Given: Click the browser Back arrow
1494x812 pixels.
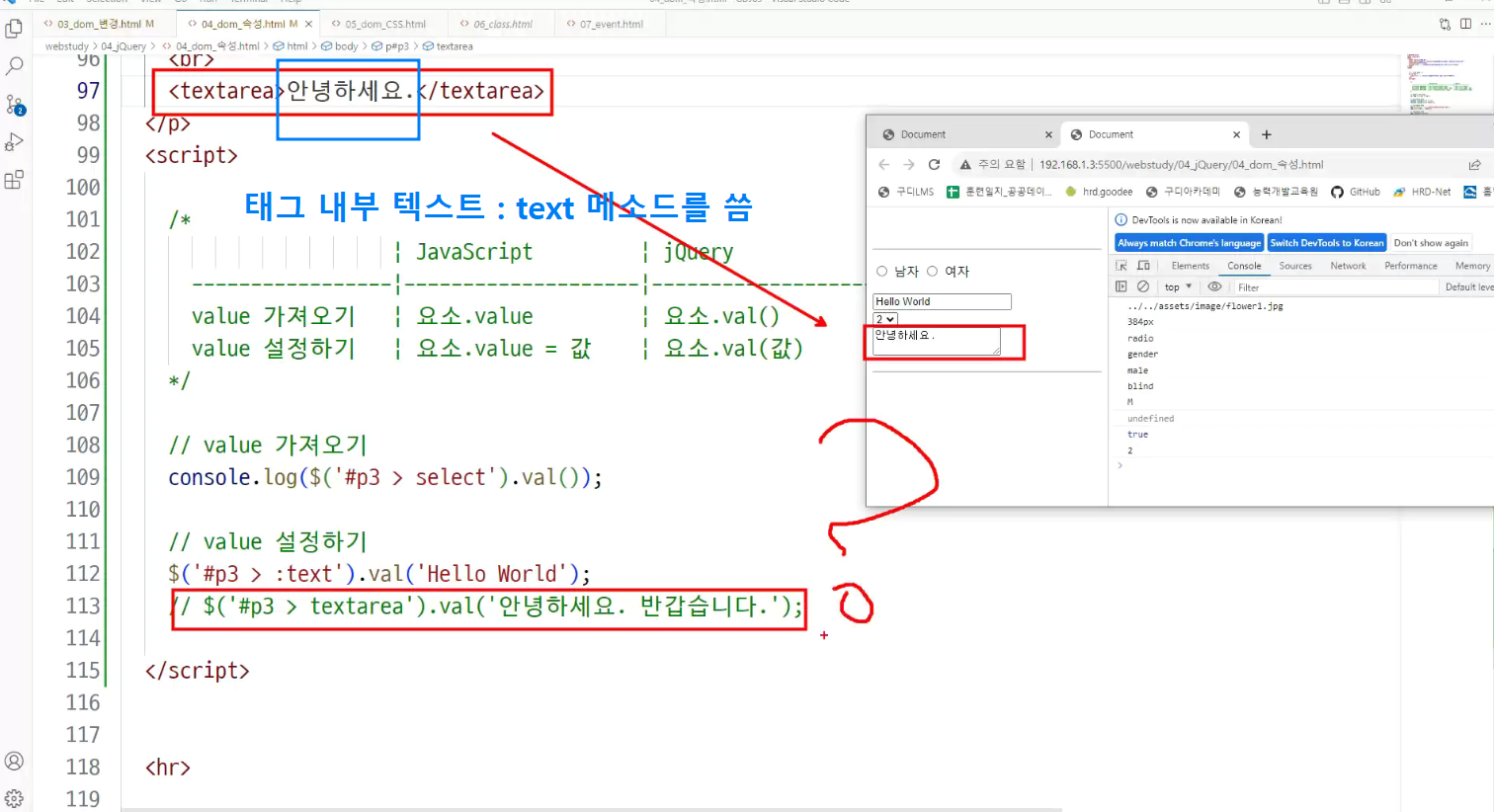Looking at the screenshot, I should point(884,164).
